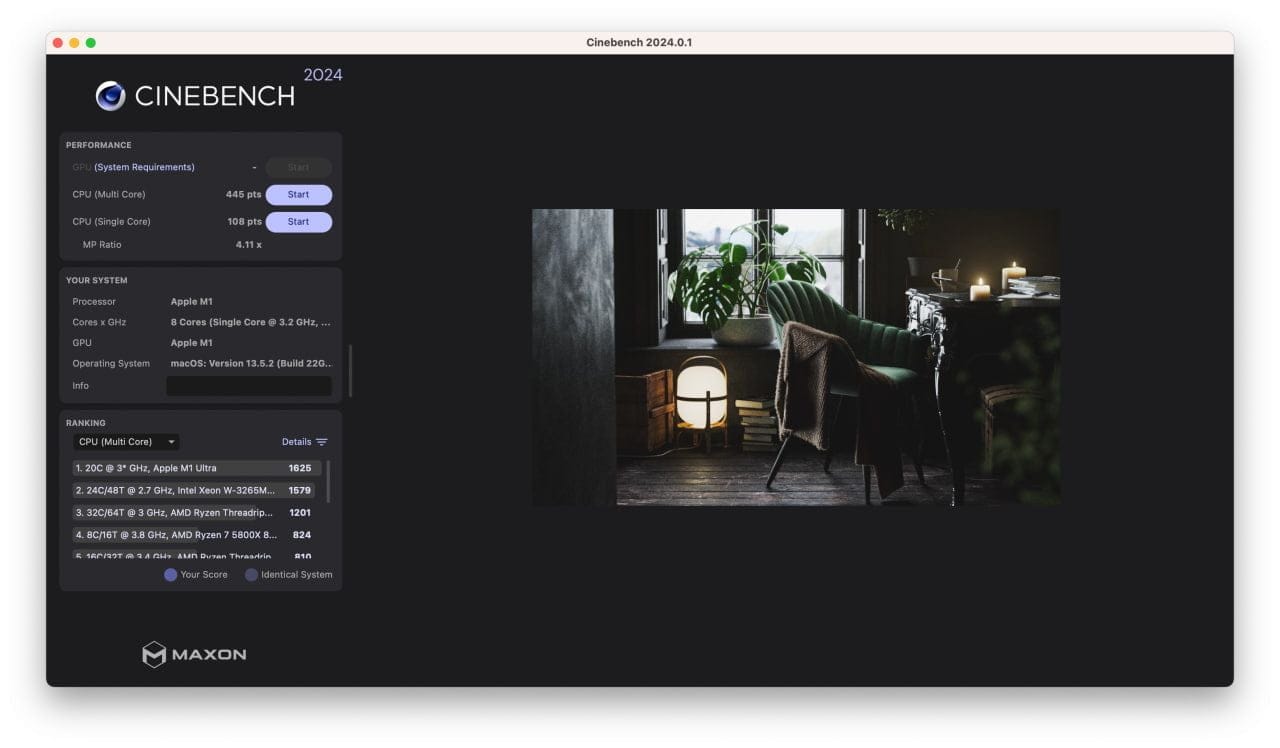This screenshot has width=1280, height=748.
Task: Click the MP Ratio 4.11 x value
Action: point(249,245)
